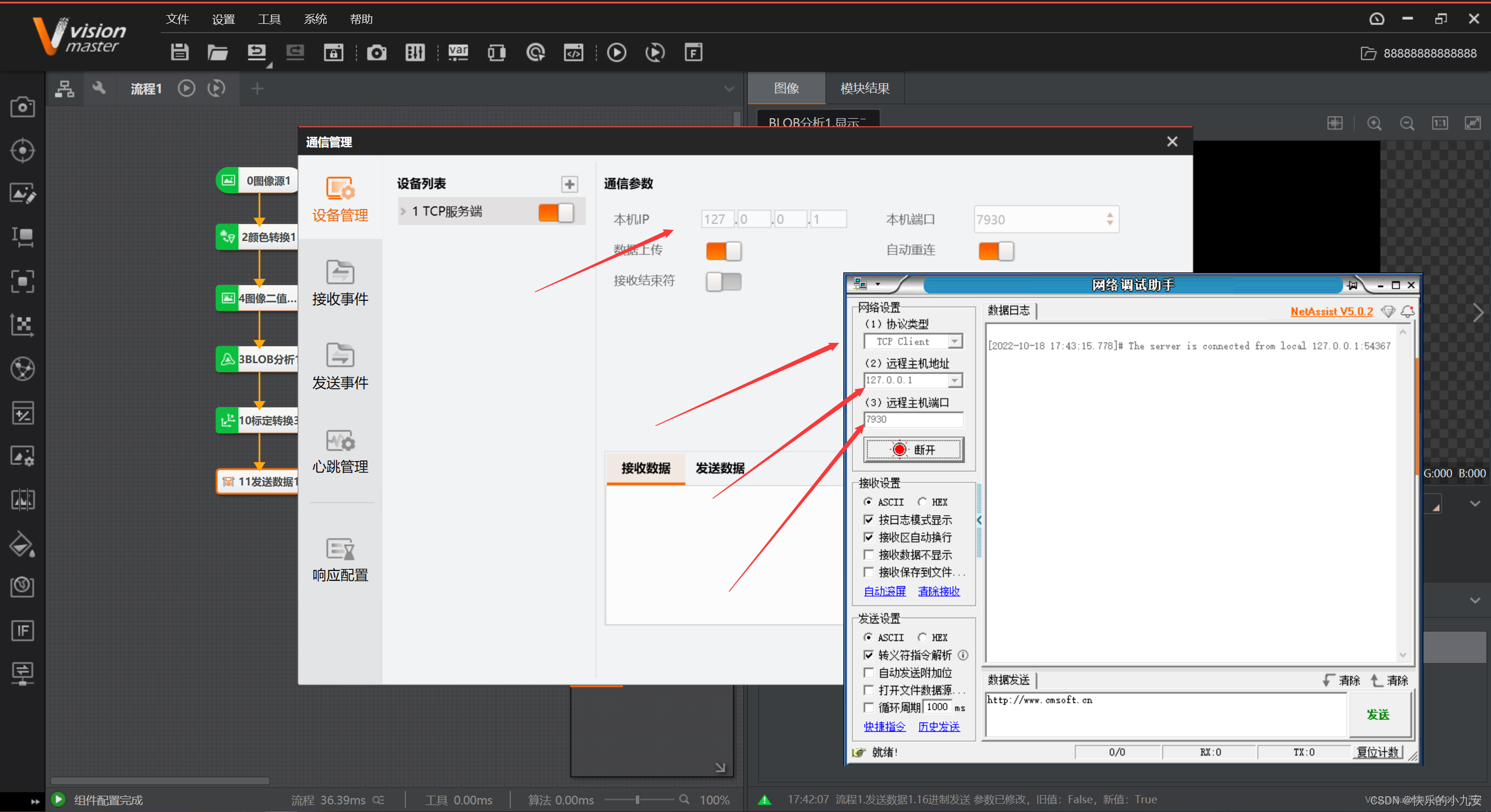Viewport: 1491px width, 812px height.
Task: Toggle the 数据上传 switch
Action: pyautogui.click(x=723, y=250)
